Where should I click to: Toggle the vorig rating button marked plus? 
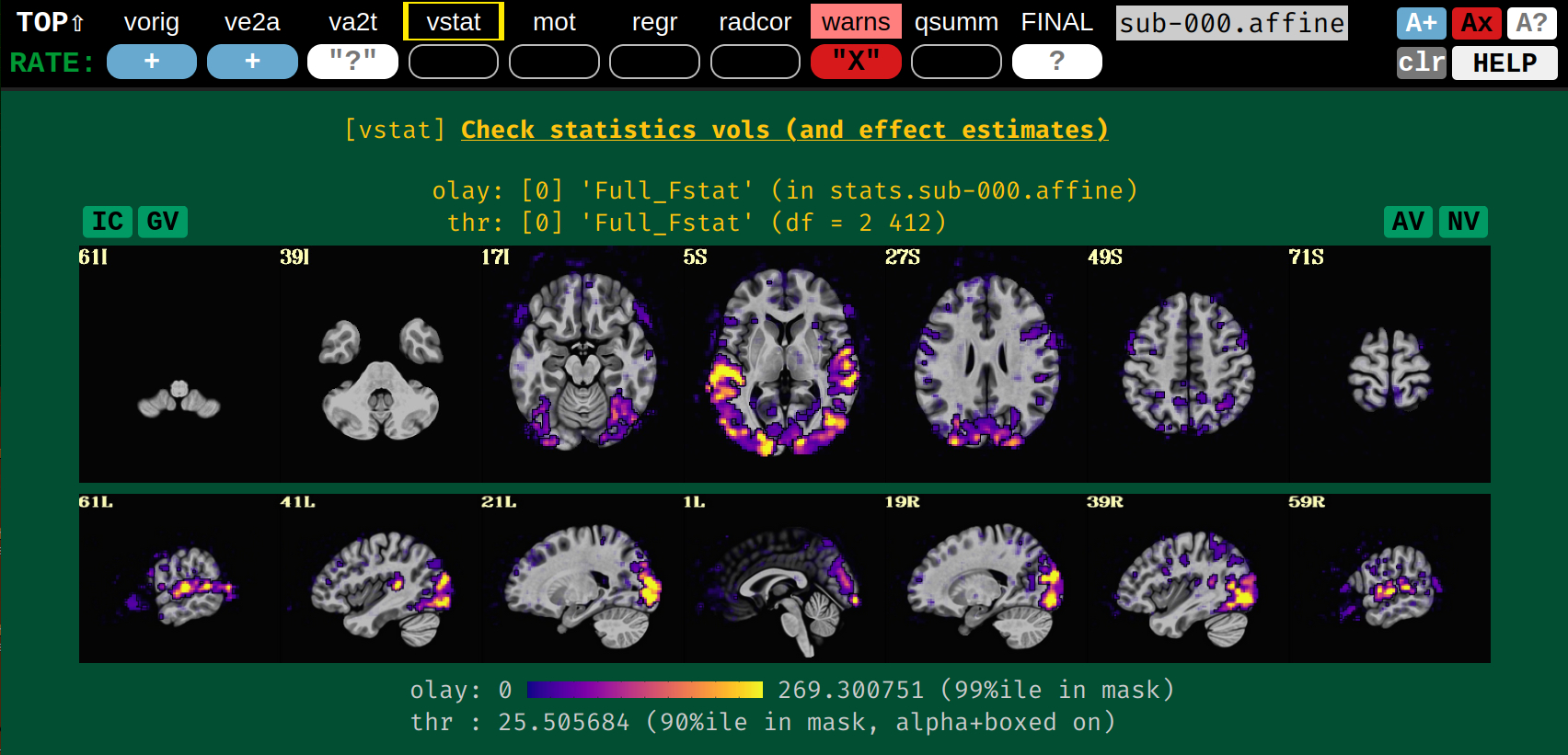tap(152, 62)
